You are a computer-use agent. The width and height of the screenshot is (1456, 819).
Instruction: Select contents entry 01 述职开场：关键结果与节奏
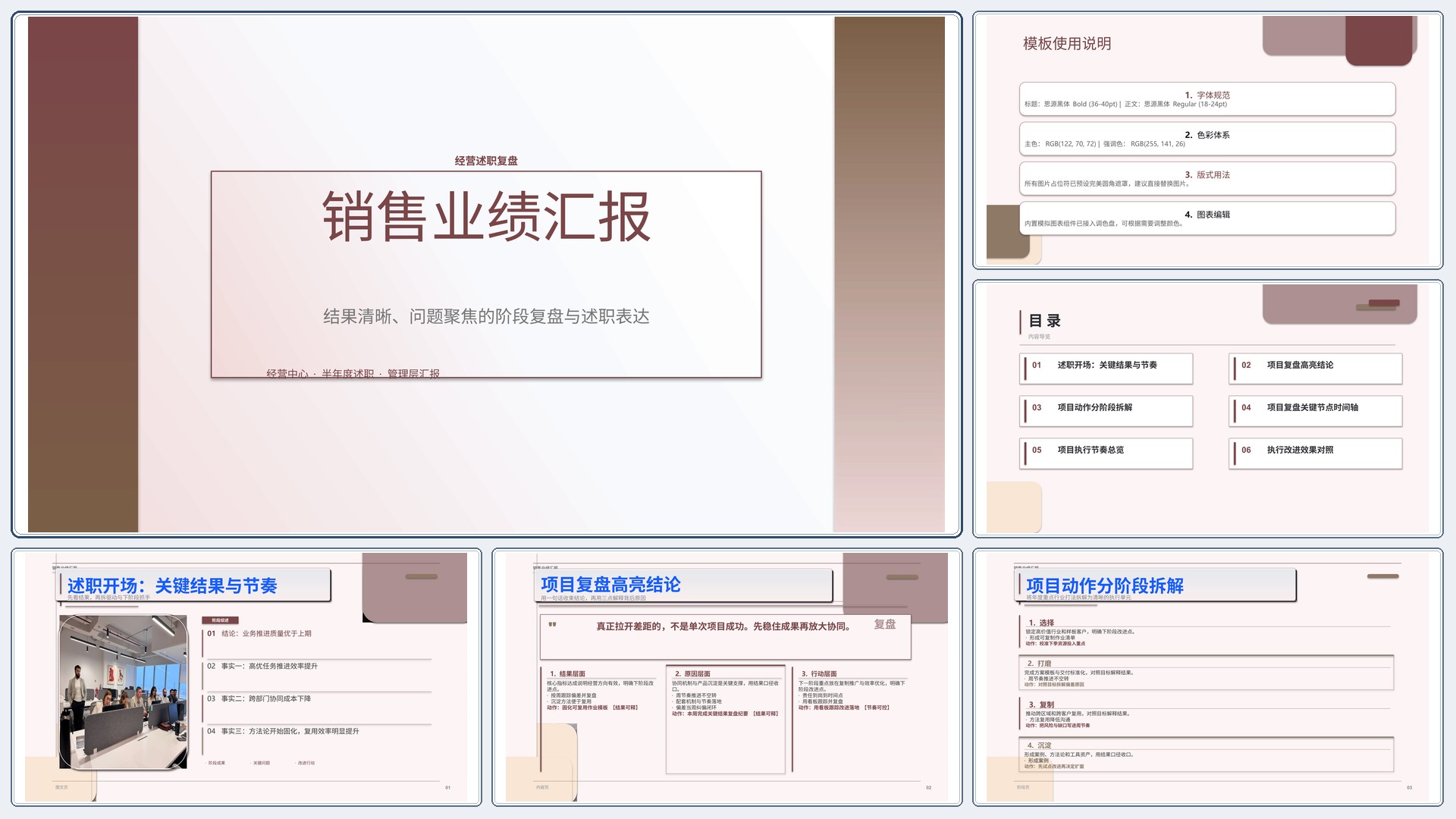[x=1107, y=369]
